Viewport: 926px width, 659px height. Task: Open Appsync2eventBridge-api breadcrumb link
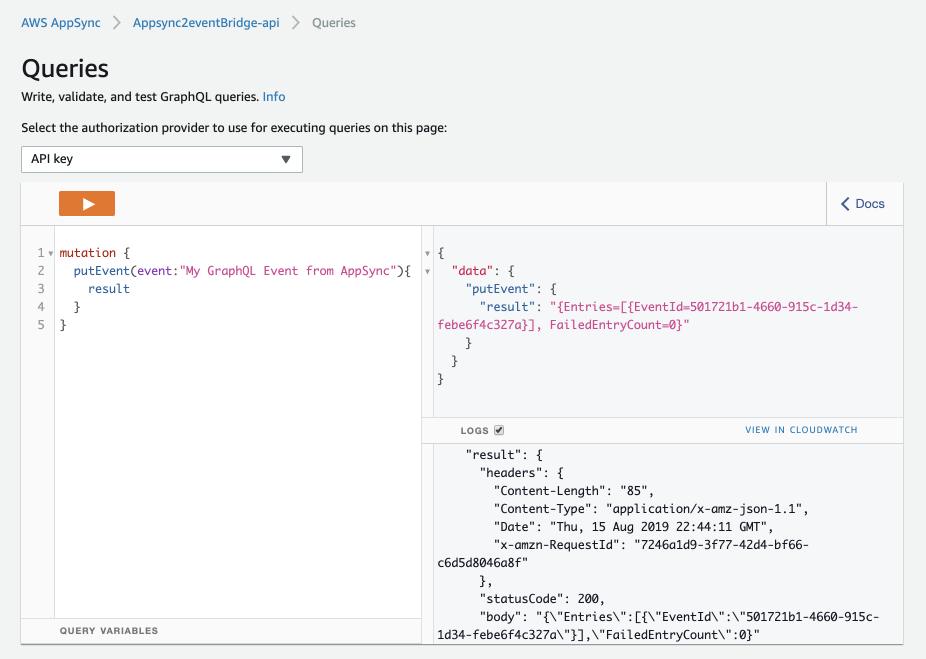pos(206,23)
